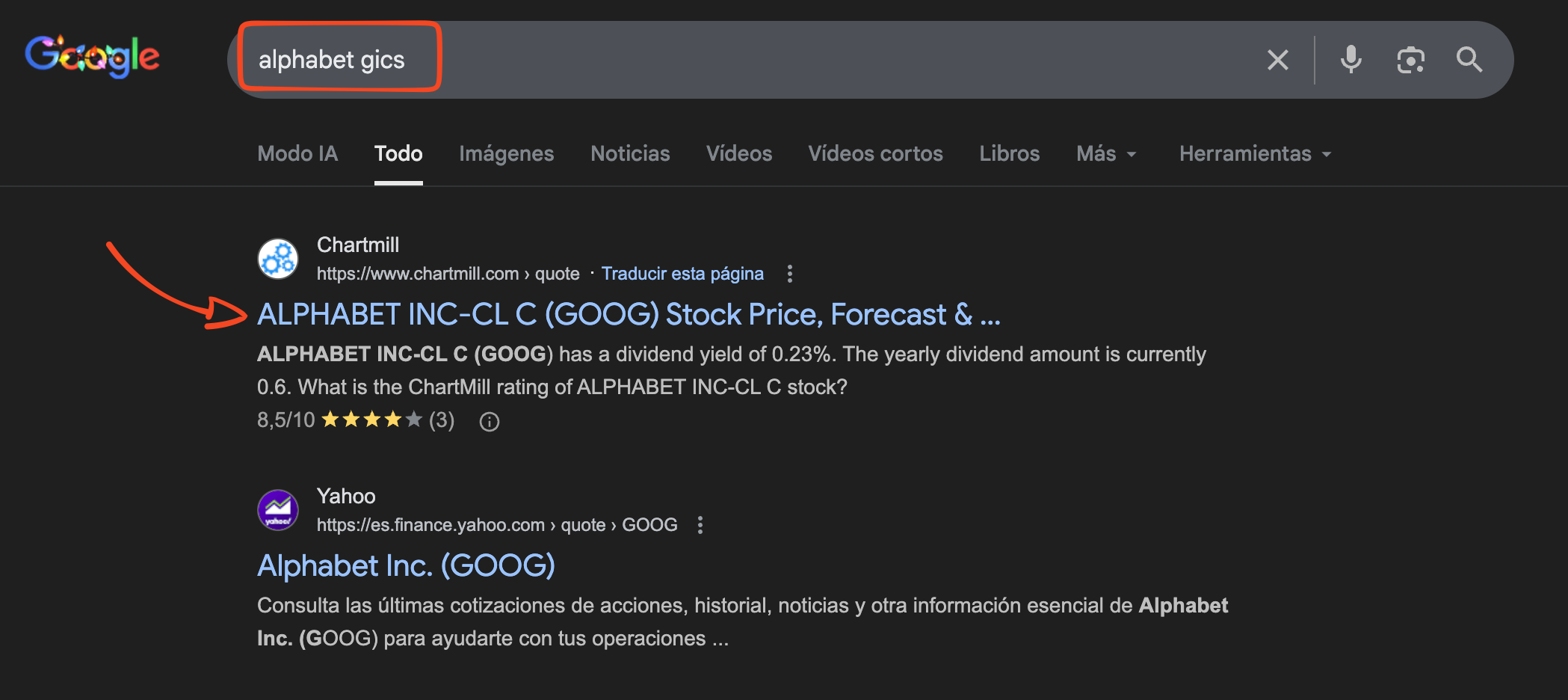
Task: Expand the Más dropdown menu
Action: tap(1105, 154)
